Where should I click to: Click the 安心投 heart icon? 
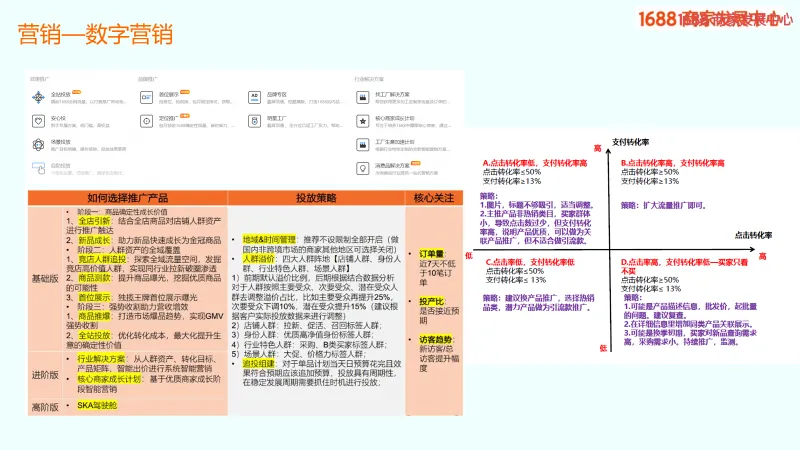(x=38, y=121)
